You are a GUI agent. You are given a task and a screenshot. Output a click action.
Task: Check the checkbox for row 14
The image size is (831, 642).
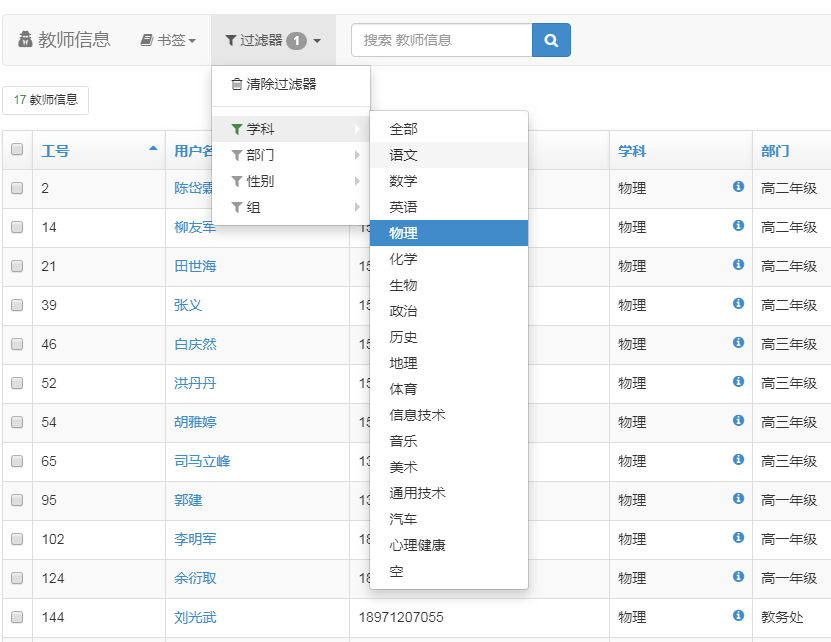(17, 227)
